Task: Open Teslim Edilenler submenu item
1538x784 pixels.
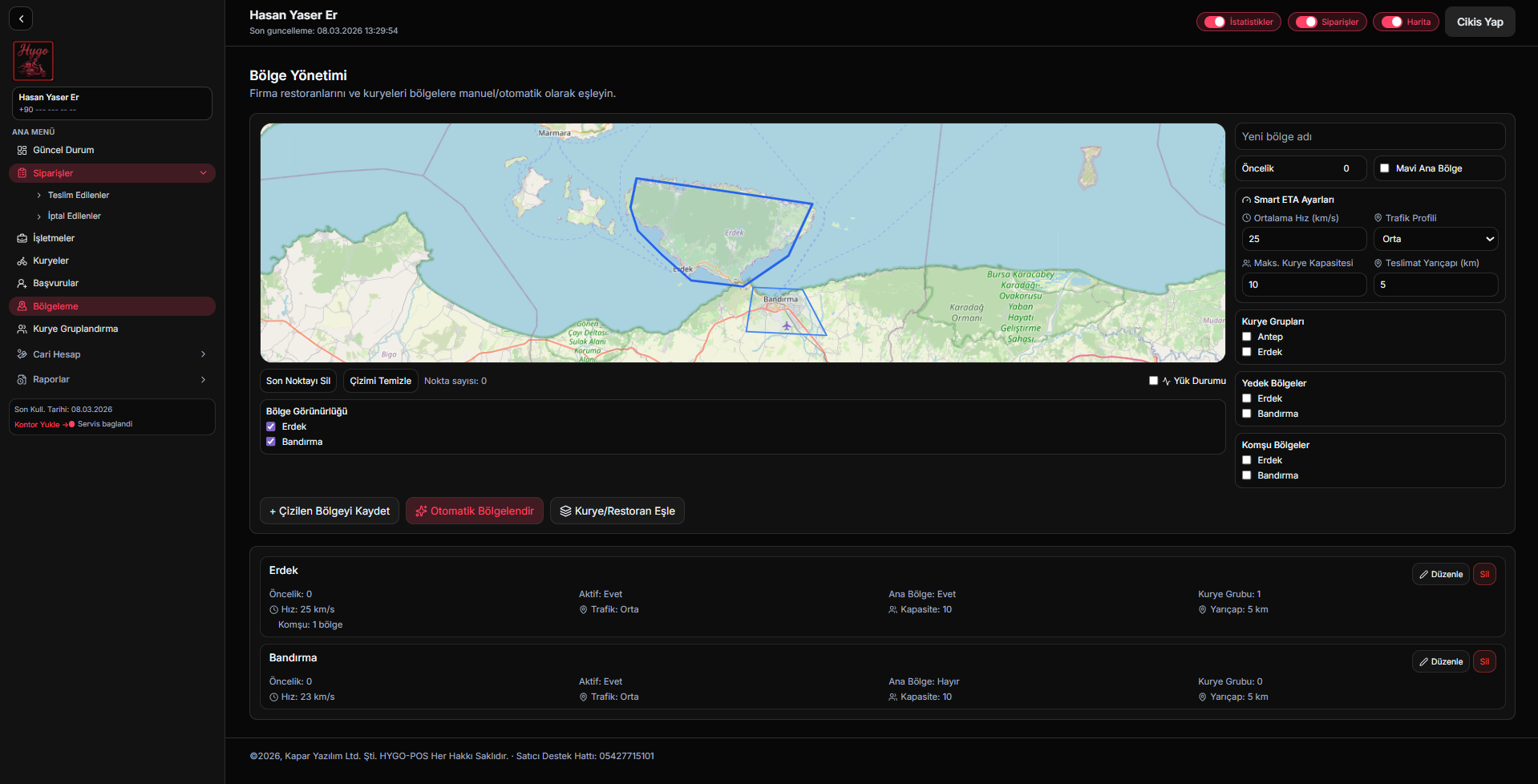Action: [78, 195]
